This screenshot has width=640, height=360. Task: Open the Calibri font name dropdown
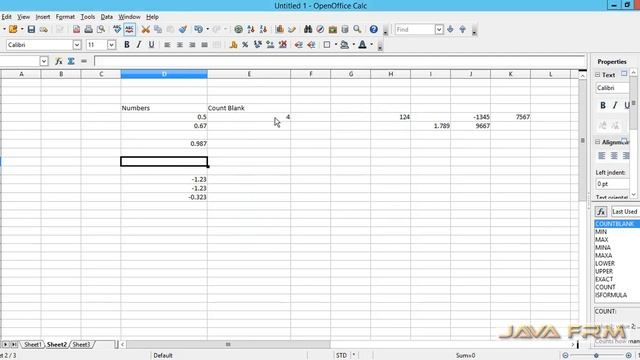tap(77, 45)
